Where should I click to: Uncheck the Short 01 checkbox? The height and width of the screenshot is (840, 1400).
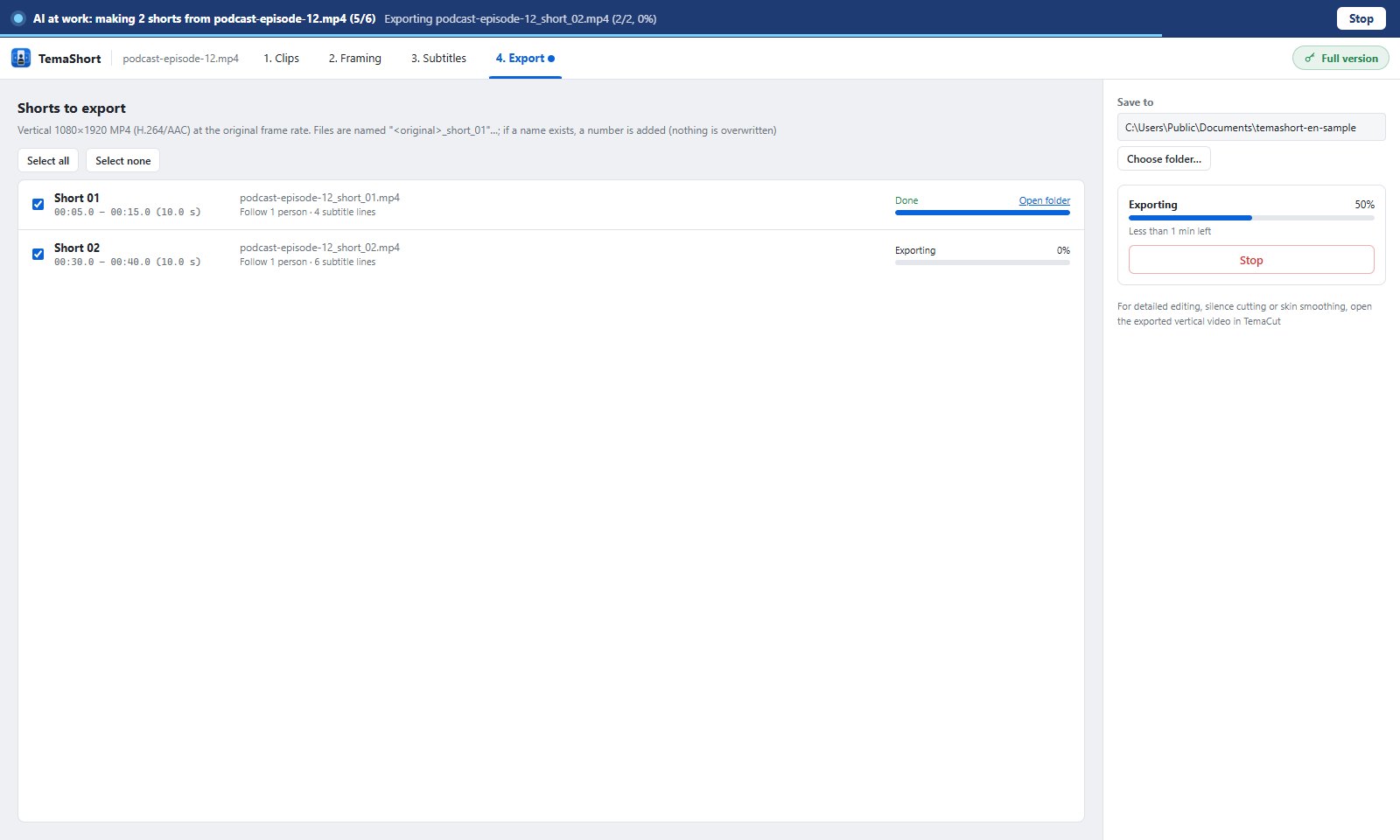pos(38,205)
